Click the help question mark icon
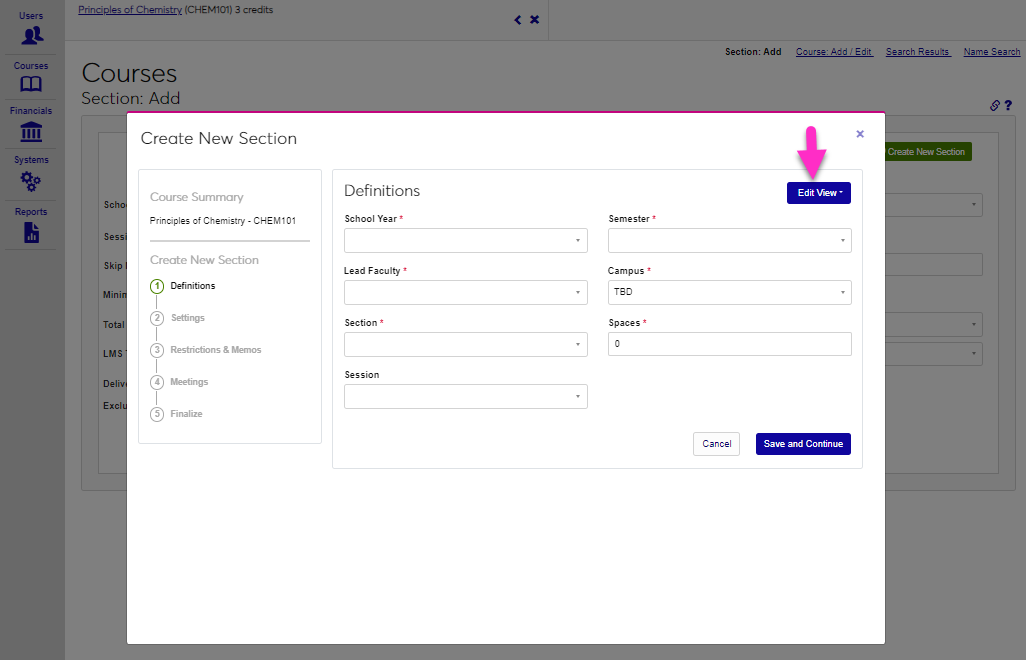This screenshot has width=1026, height=660. [x=1008, y=105]
